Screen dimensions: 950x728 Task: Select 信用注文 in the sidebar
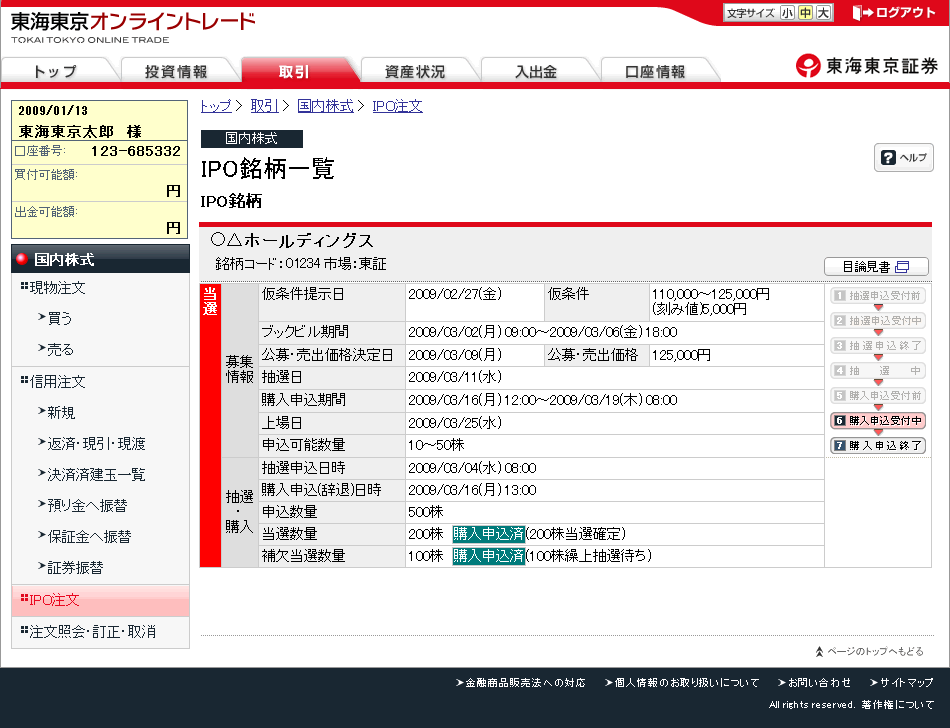pos(58,382)
